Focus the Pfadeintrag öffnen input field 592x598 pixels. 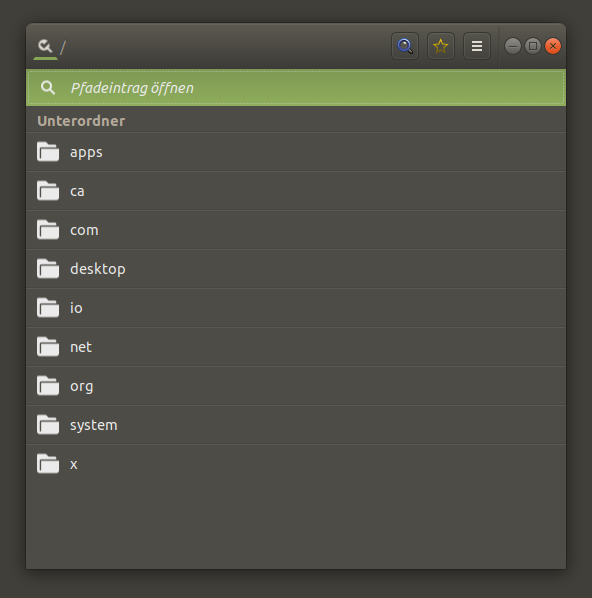(x=296, y=88)
